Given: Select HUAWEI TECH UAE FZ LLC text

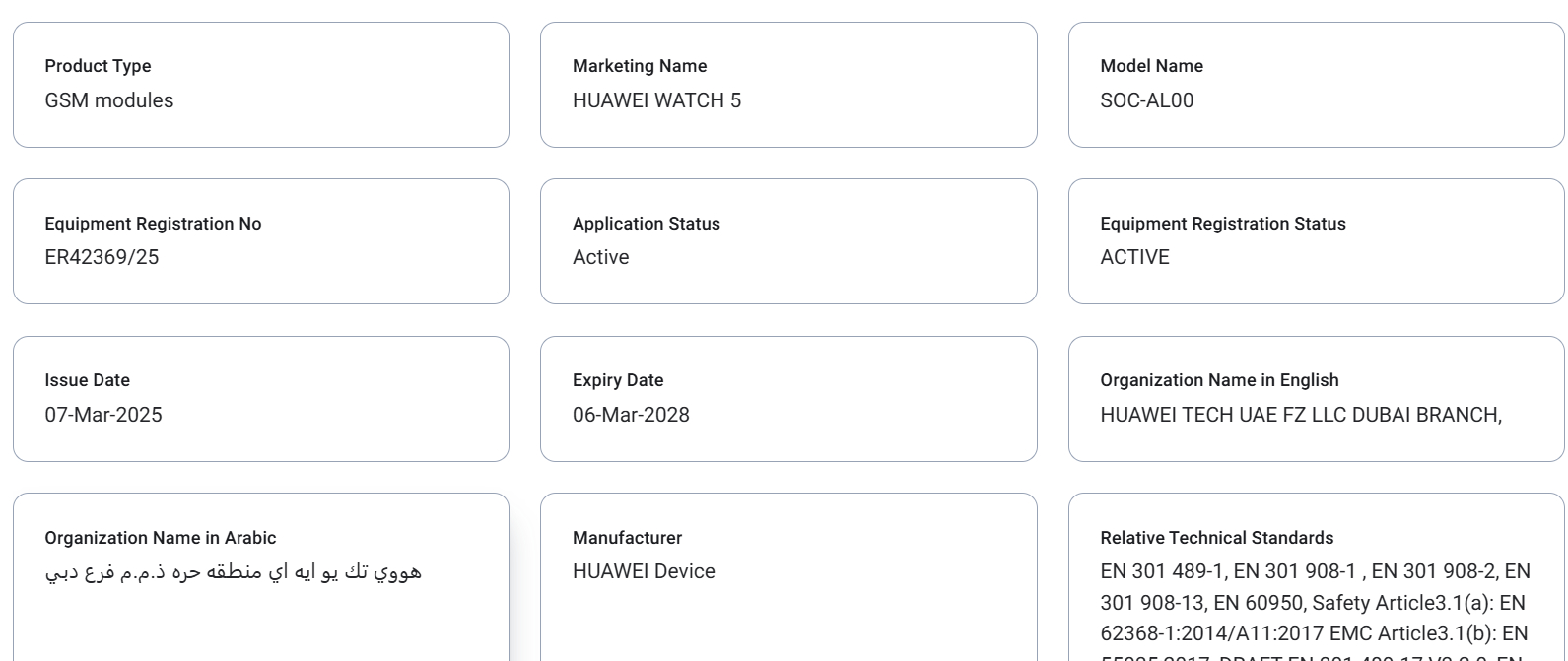Looking at the screenshot, I should tap(1223, 415).
